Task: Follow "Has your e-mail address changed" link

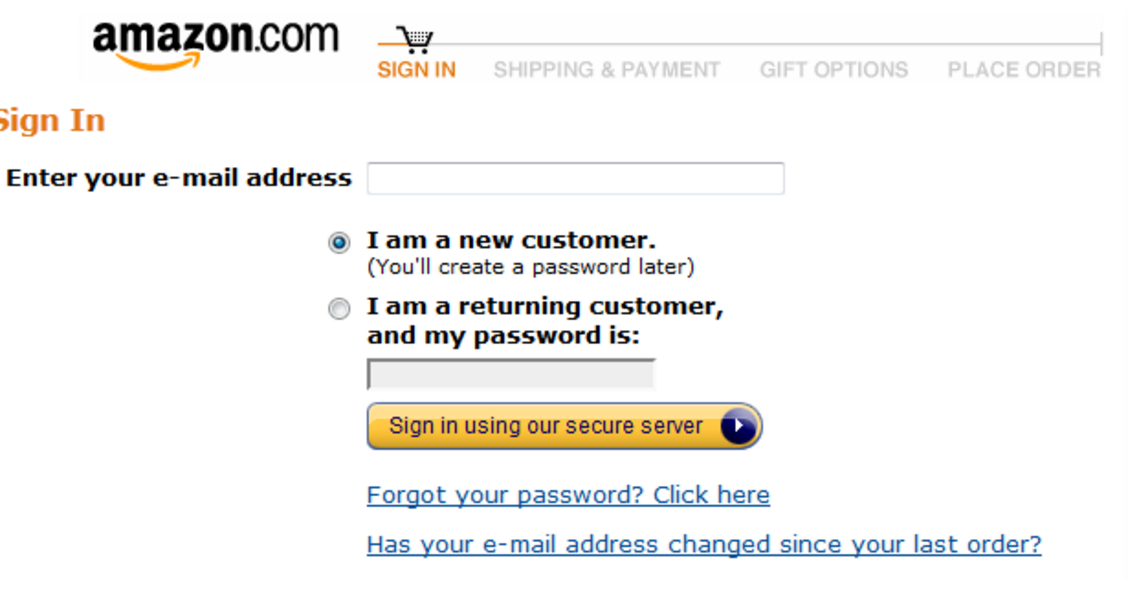Action: click(x=704, y=545)
